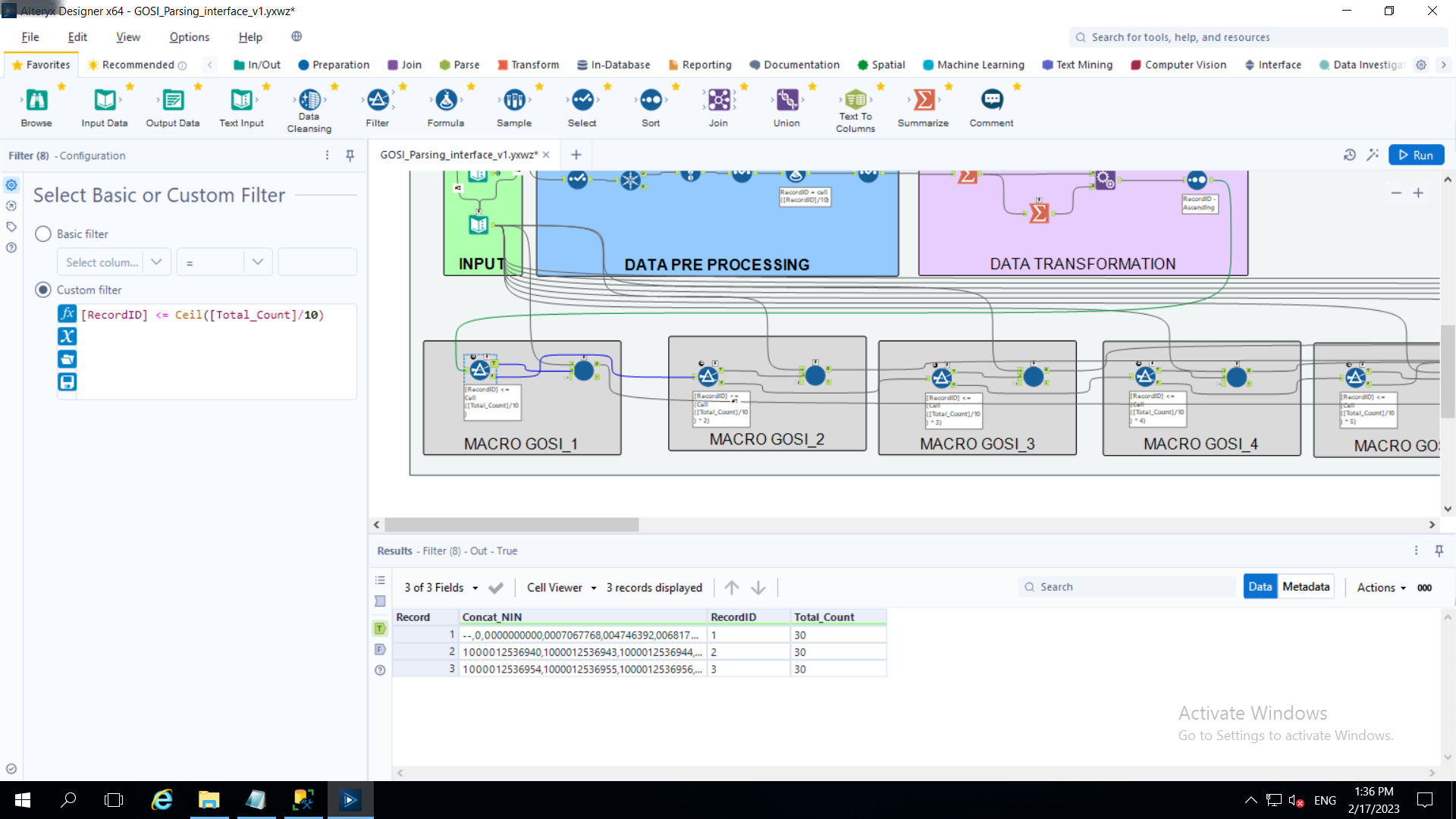Open the Options menu
Viewport: 1456px width, 819px height.
point(189,36)
